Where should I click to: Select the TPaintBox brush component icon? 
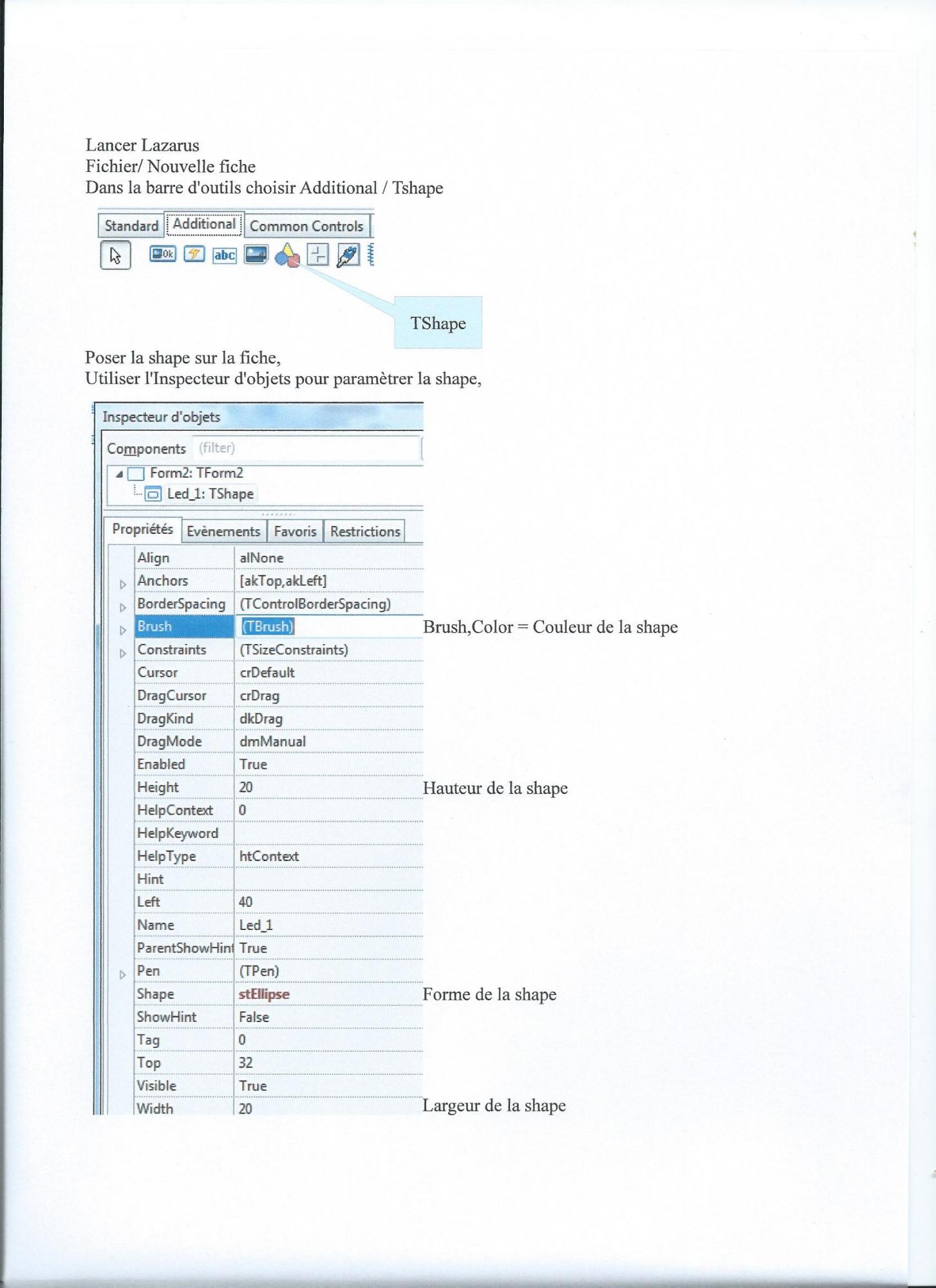click(348, 255)
